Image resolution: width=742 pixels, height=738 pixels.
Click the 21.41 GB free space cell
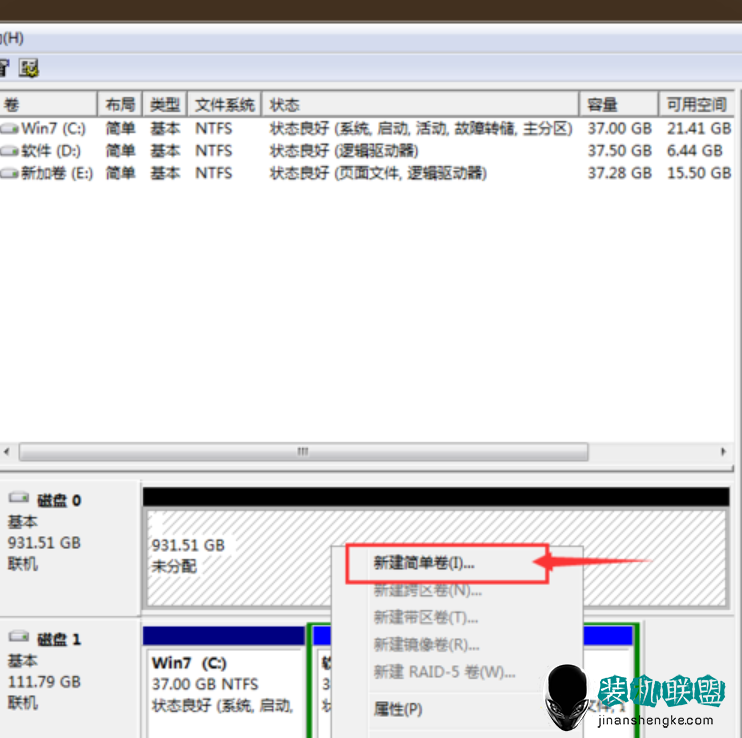[x=699, y=128]
